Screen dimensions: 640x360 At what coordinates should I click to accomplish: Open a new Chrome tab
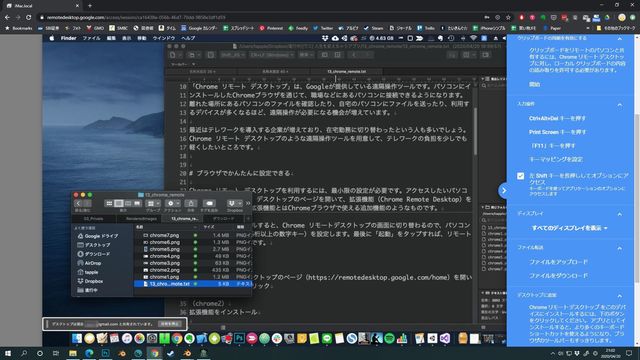(x=90, y=6)
